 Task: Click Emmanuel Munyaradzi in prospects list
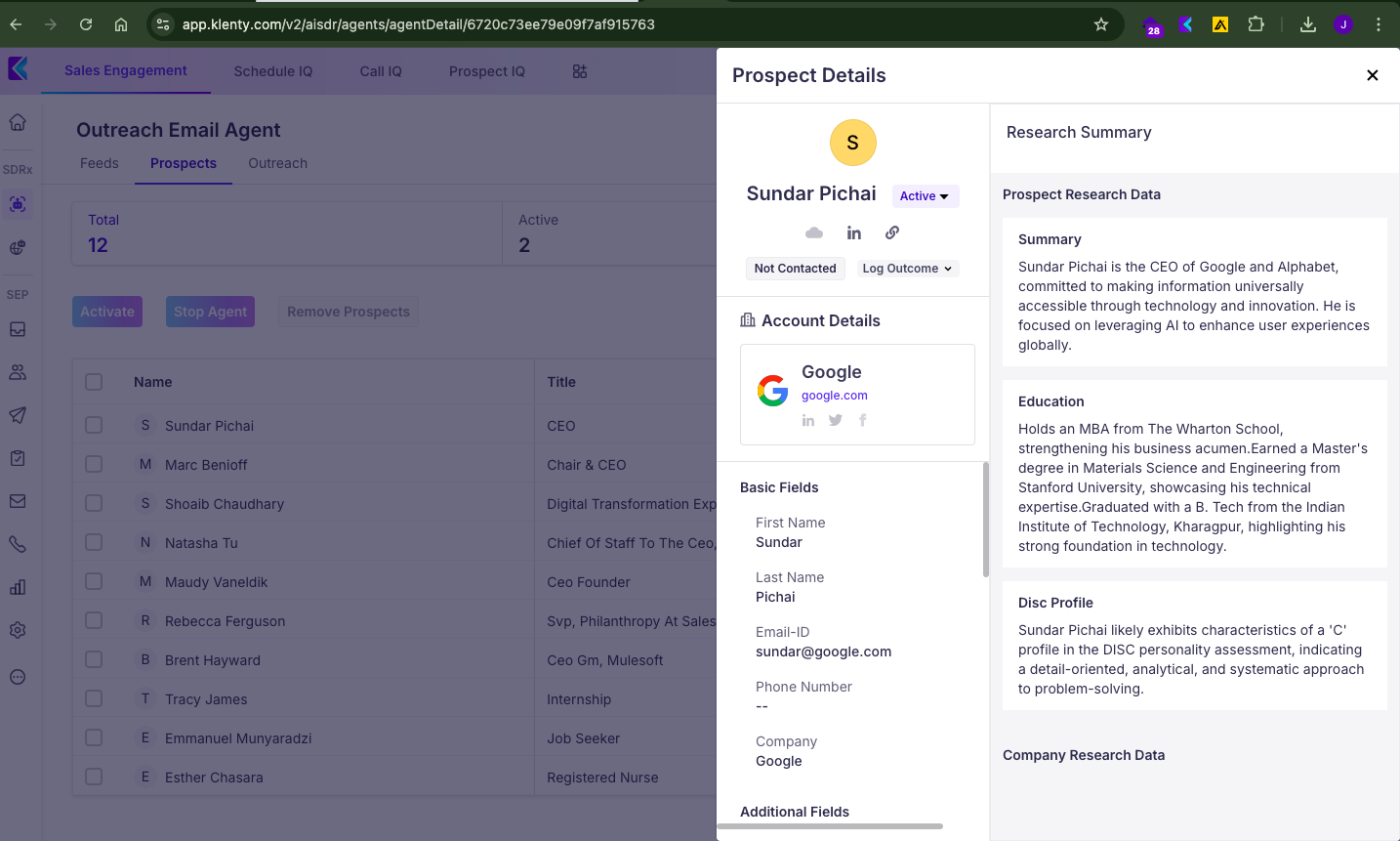pos(238,738)
